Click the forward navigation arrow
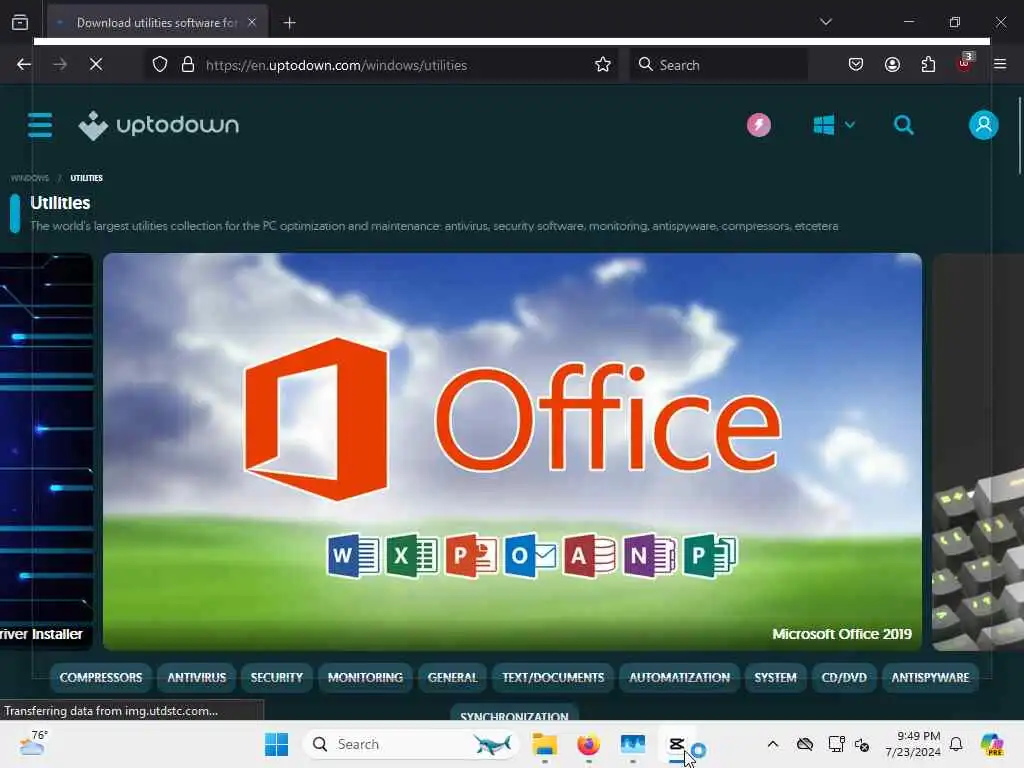Viewport: 1024px width, 768px height. (x=60, y=64)
